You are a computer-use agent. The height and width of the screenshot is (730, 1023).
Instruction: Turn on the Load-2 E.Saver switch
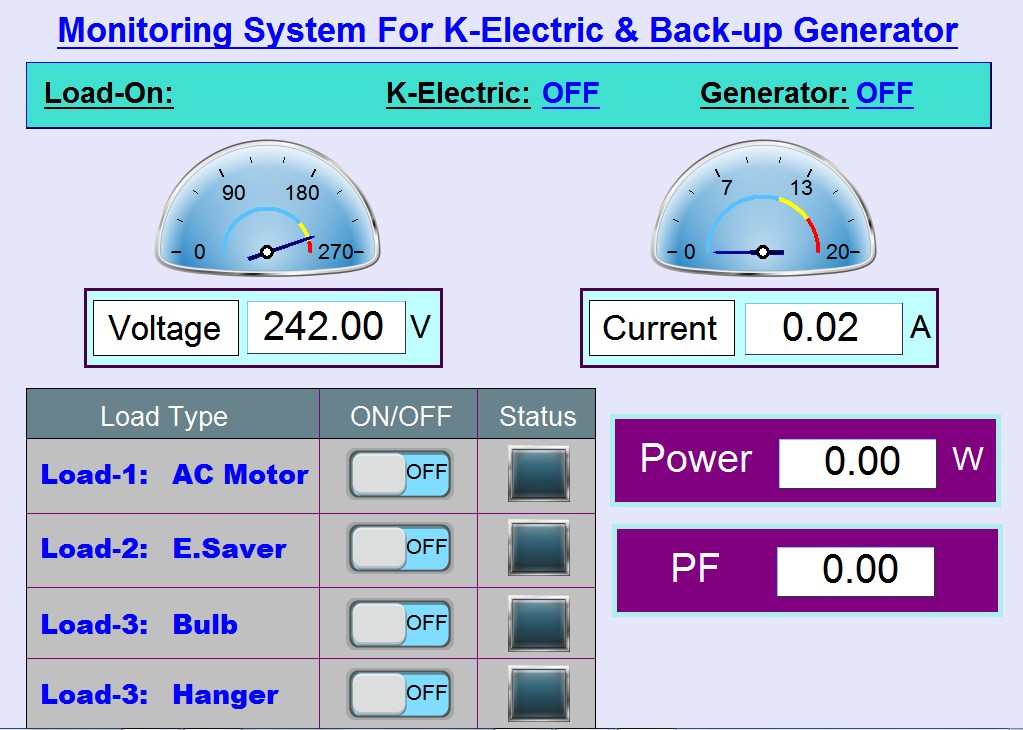(398, 548)
